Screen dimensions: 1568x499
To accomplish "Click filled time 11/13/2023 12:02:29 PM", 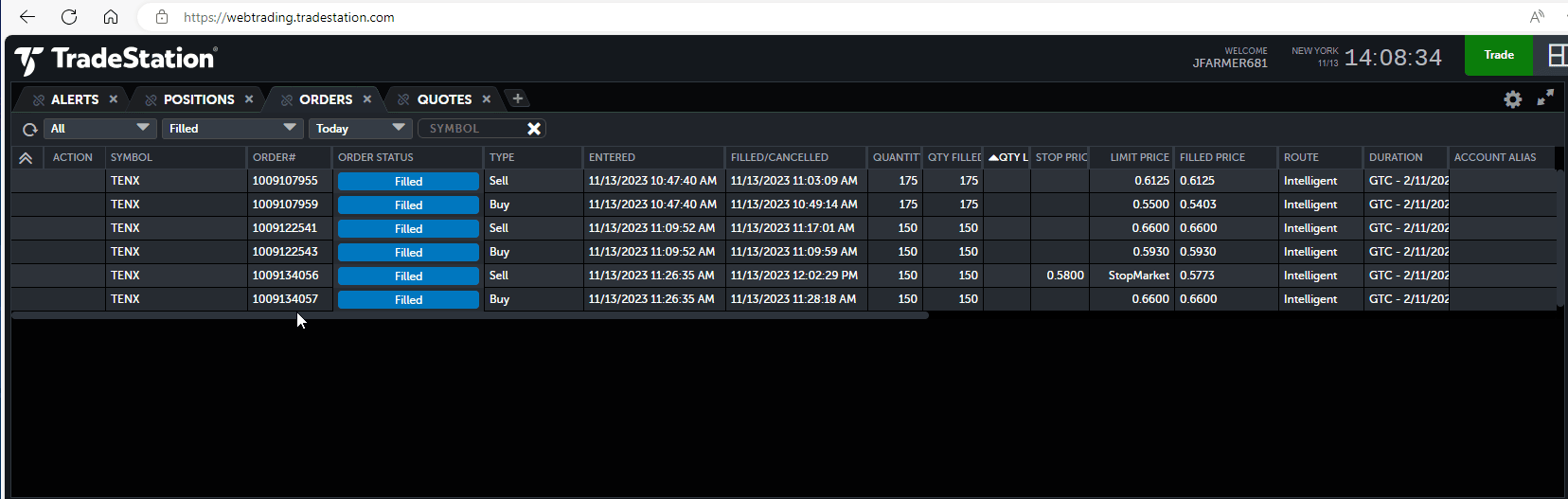I will click(x=796, y=276).
